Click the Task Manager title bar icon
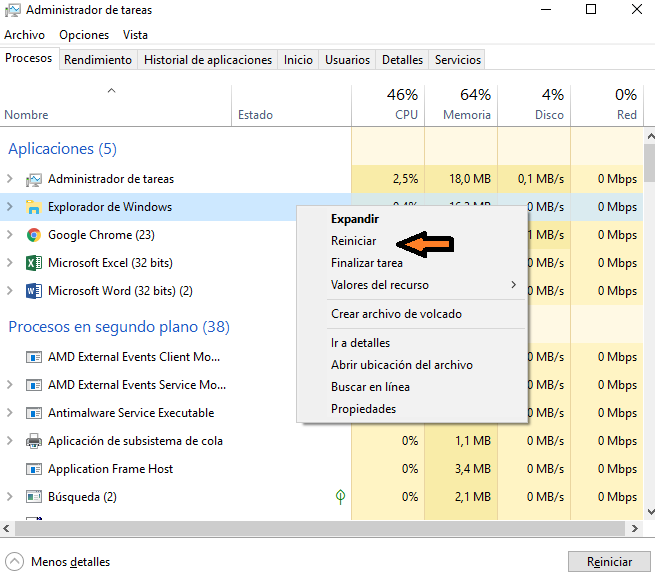This screenshot has height=579, width=655. [x=13, y=10]
